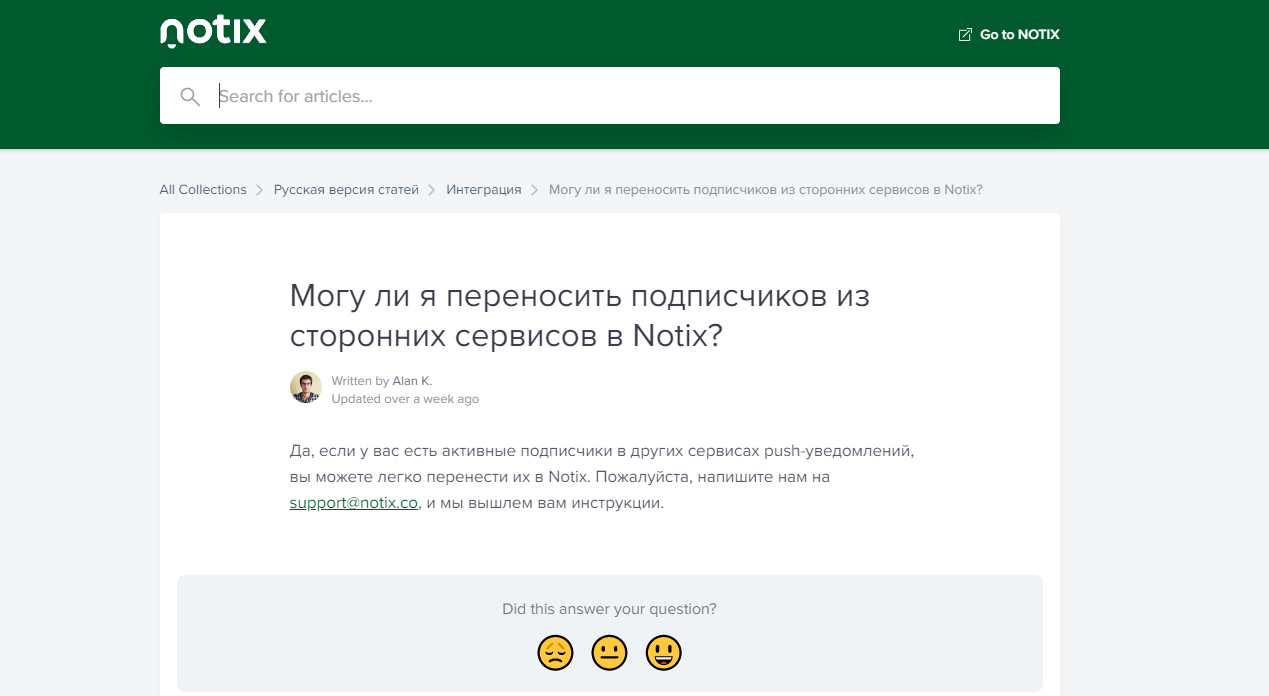Click the Notix logo
The image size is (1269, 696).
pos(213,32)
